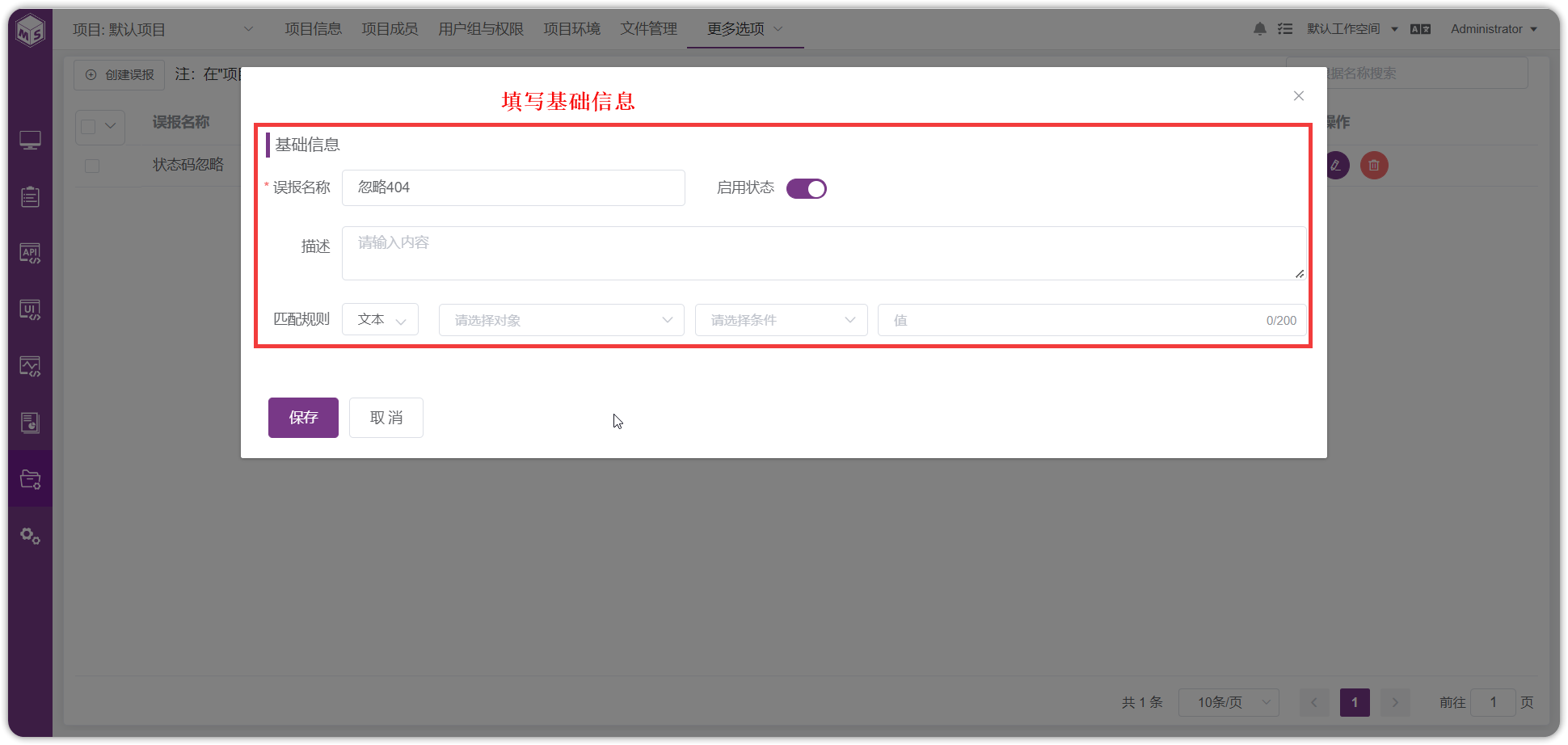Focus the 描述 textarea
The width and height of the screenshot is (1568, 745).
coord(824,253)
